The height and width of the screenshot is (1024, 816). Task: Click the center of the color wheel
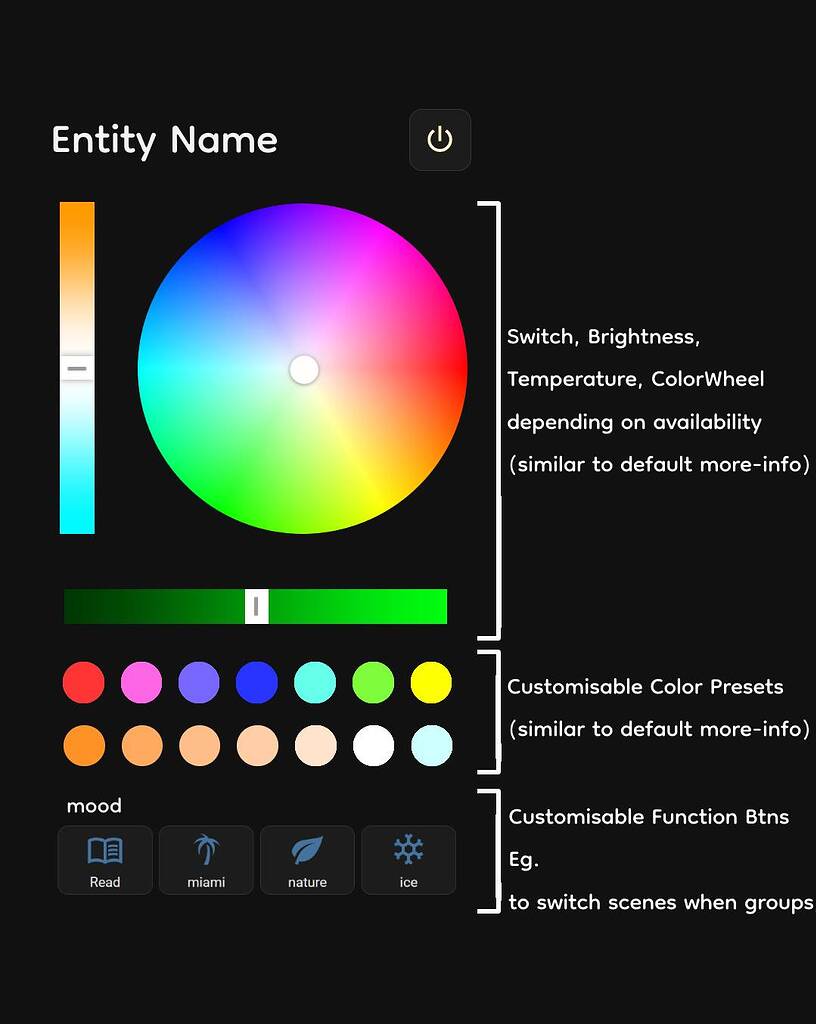[x=303, y=370]
